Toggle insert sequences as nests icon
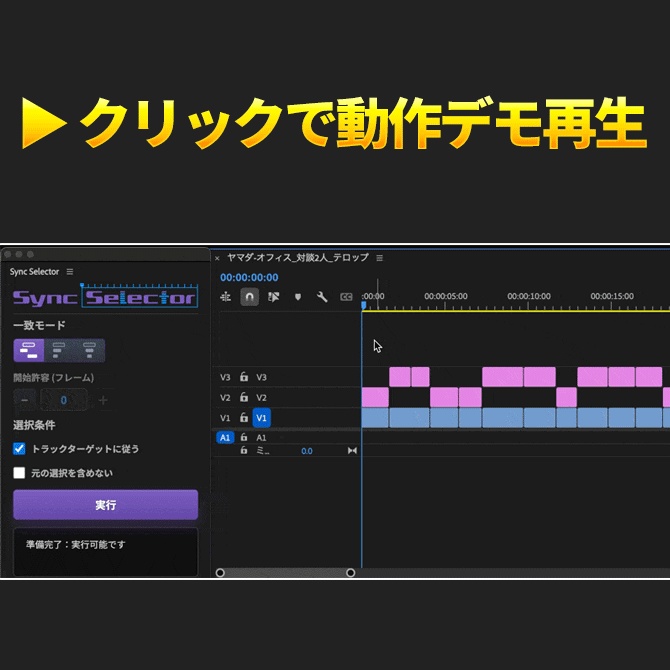The image size is (670, 670). click(225, 297)
